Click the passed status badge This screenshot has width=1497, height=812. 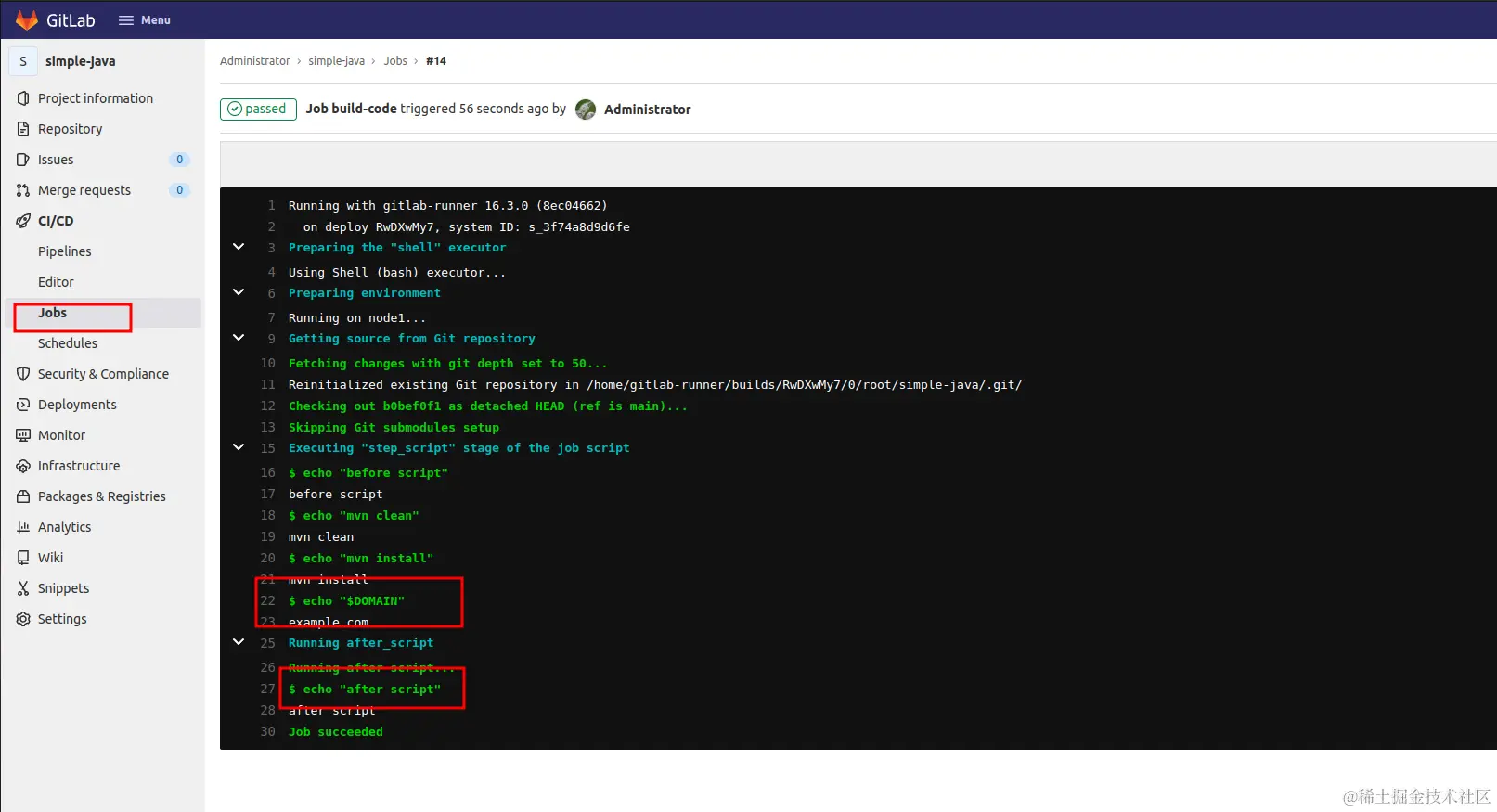coord(258,110)
